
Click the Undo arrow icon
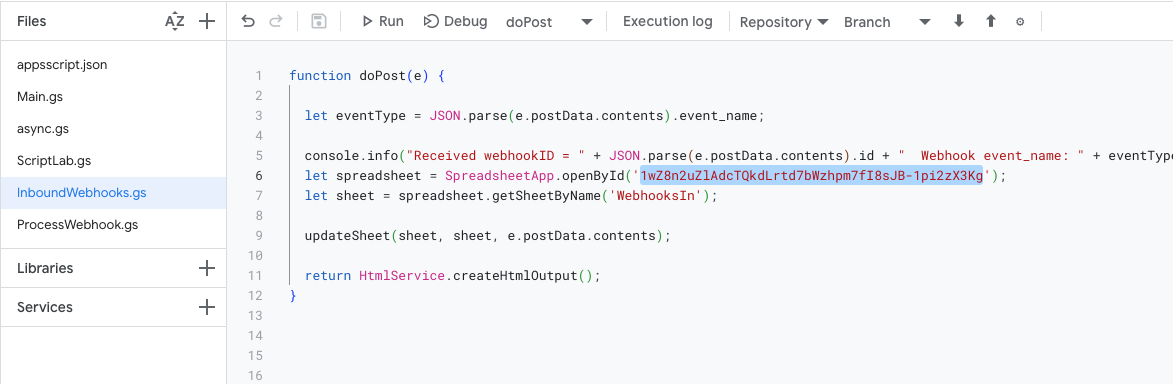(x=248, y=22)
